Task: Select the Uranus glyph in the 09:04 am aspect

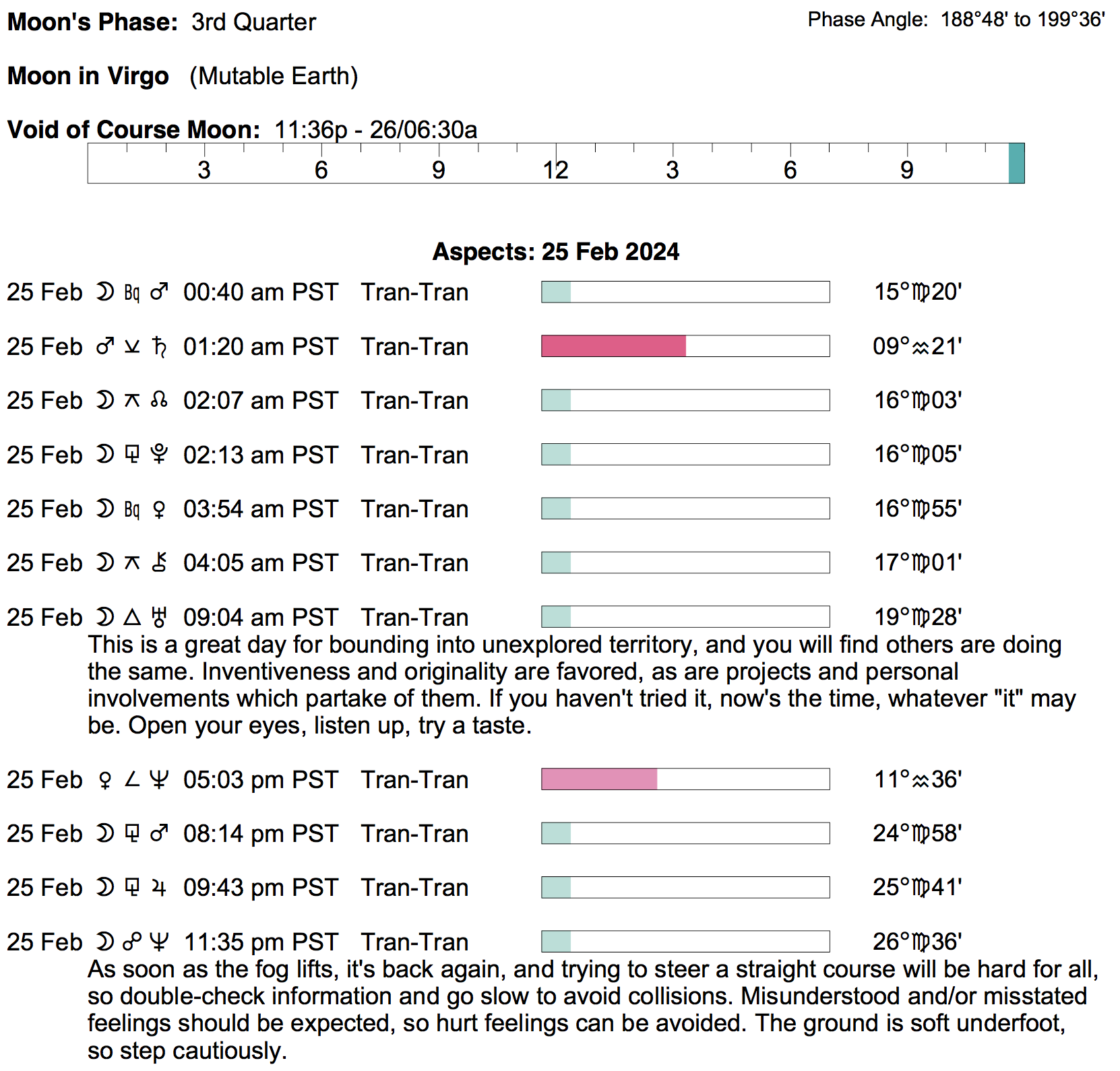Action: point(159,617)
